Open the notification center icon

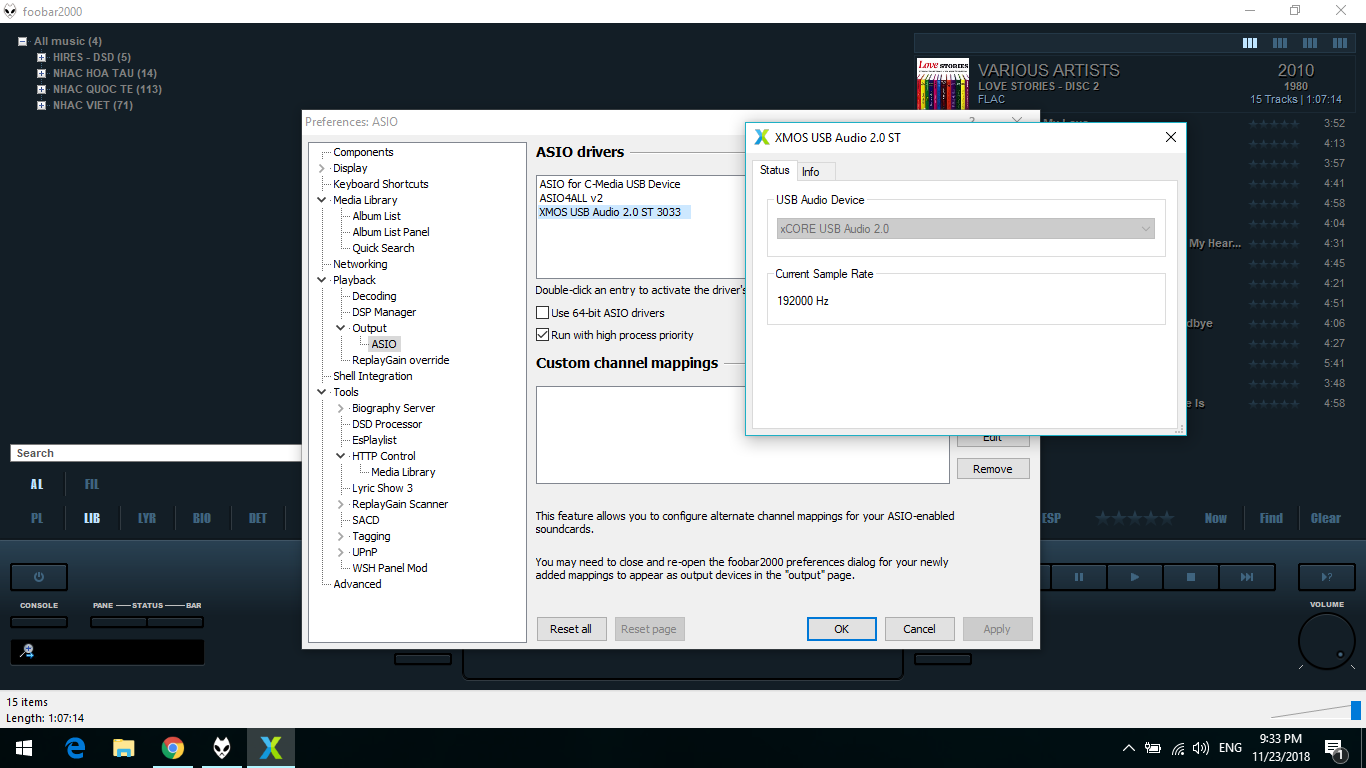(x=1334, y=748)
